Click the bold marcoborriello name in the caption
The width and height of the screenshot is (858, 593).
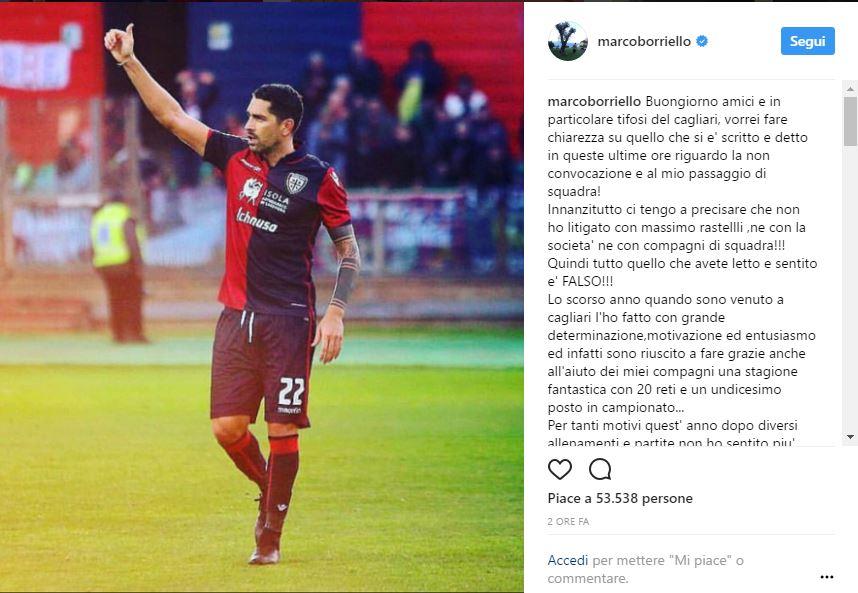[x=594, y=101]
